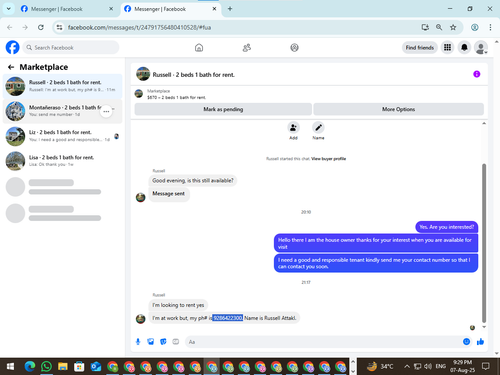
Task: Open the Facebook menu grid icon
Action: click(x=447, y=48)
